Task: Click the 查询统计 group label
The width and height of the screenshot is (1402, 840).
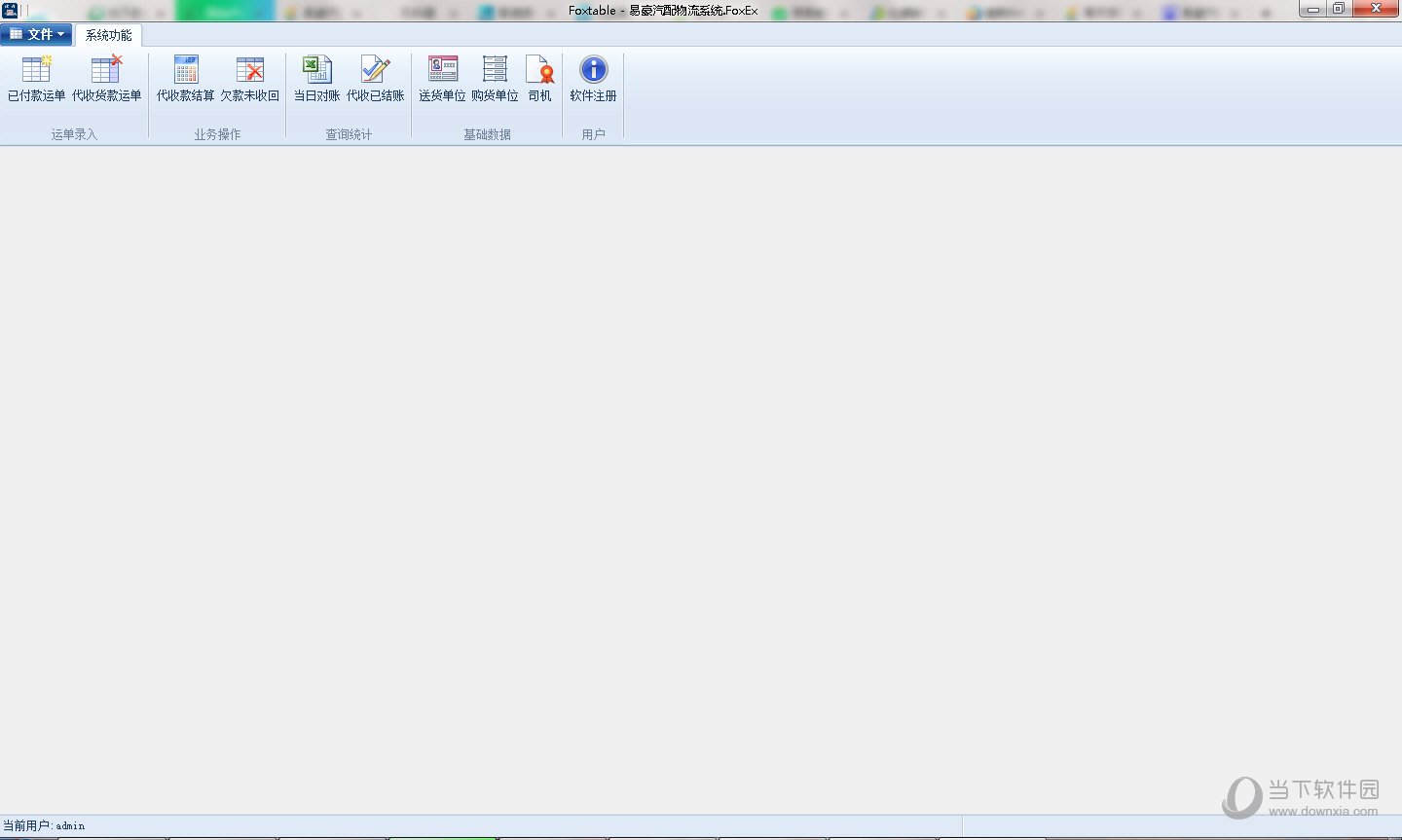Action: coord(349,134)
